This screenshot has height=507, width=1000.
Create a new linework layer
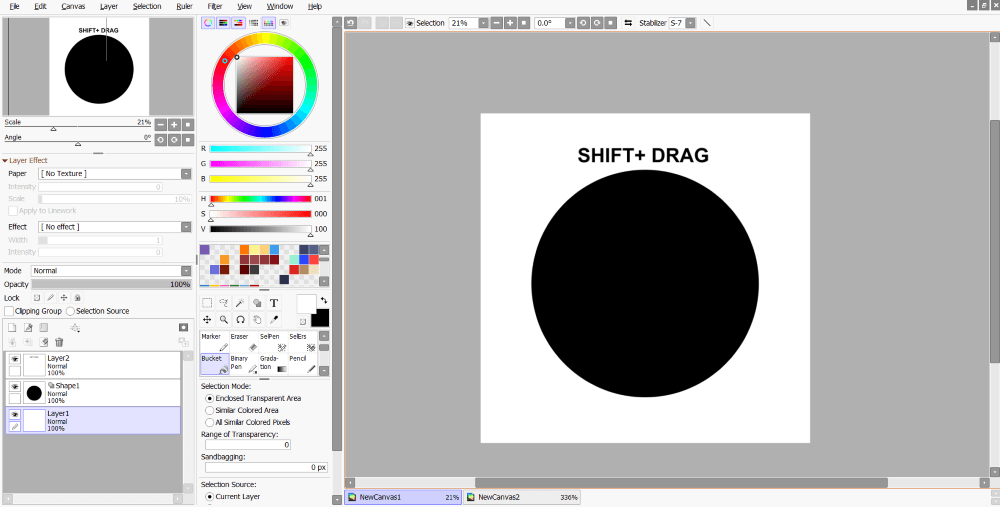click(28, 328)
